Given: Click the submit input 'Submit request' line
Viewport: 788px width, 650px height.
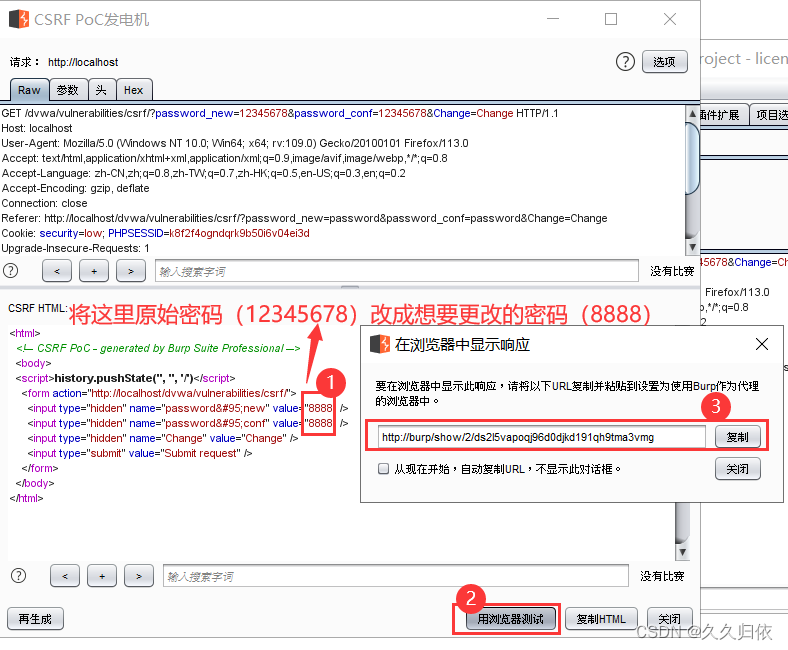Looking at the screenshot, I should pyautogui.click(x=140, y=453).
